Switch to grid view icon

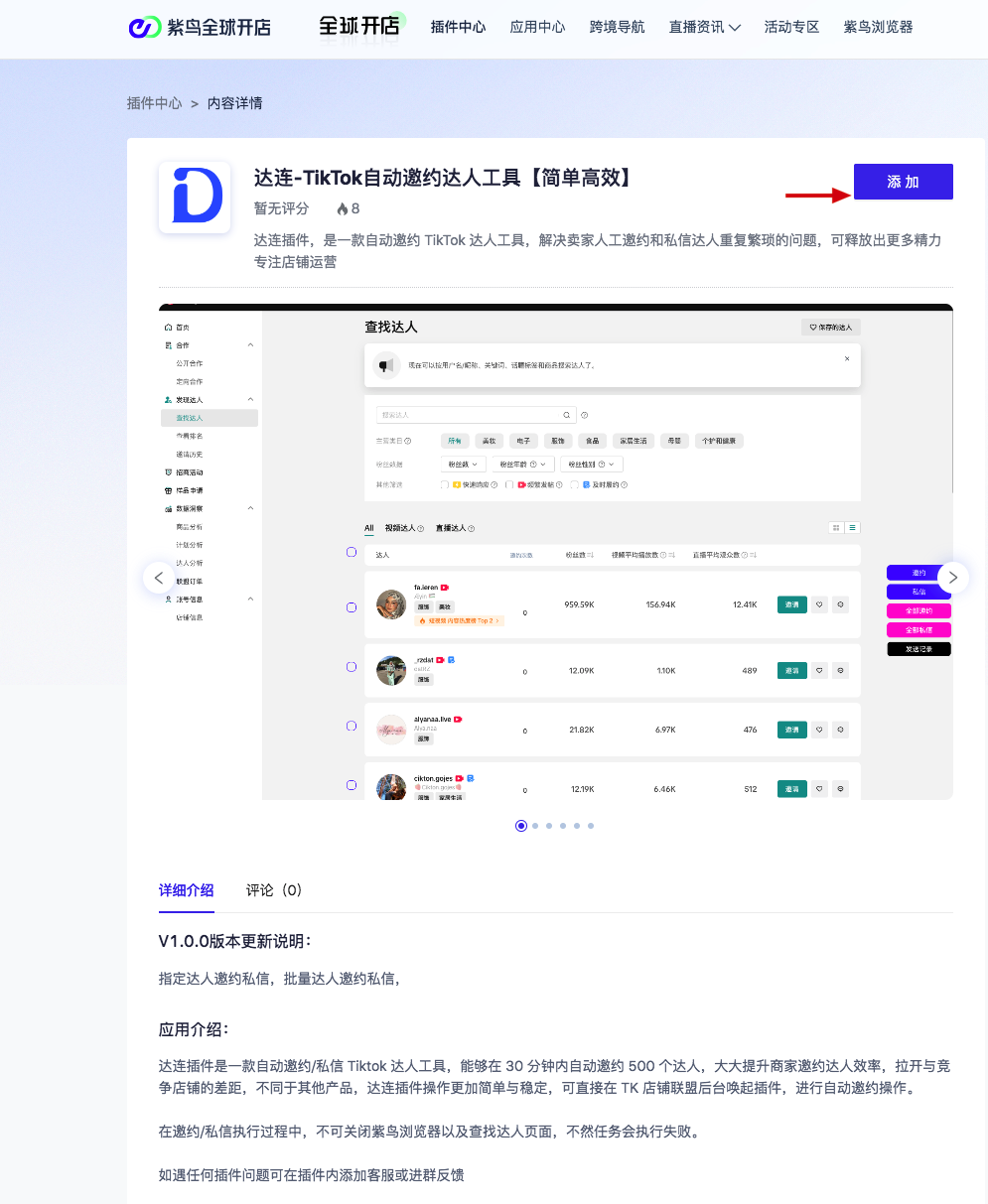click(x=837, y=527)
